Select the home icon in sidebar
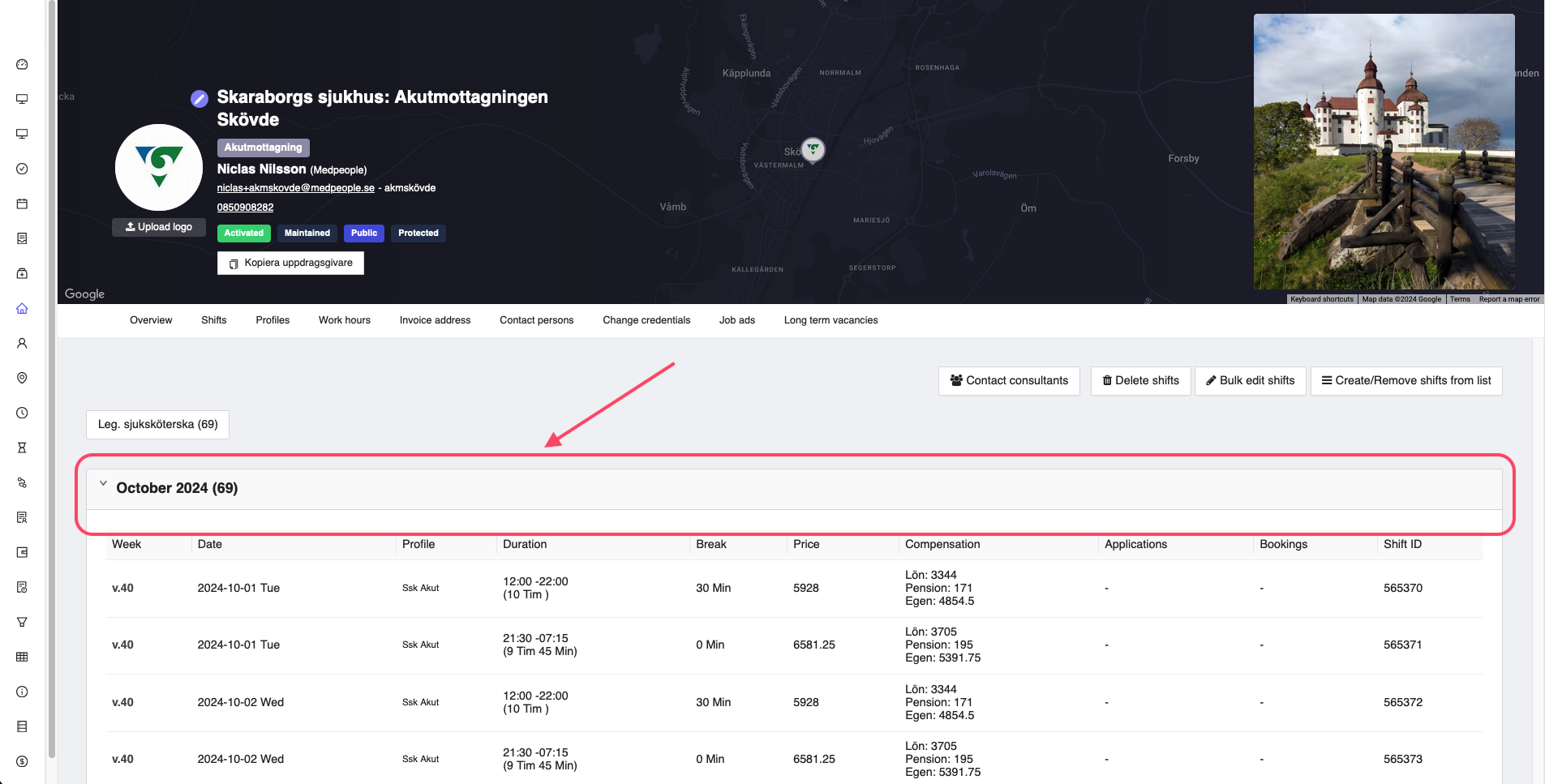Image resolution: width=1545 pixels, height=784 pixels. click(x=22, y=308)
